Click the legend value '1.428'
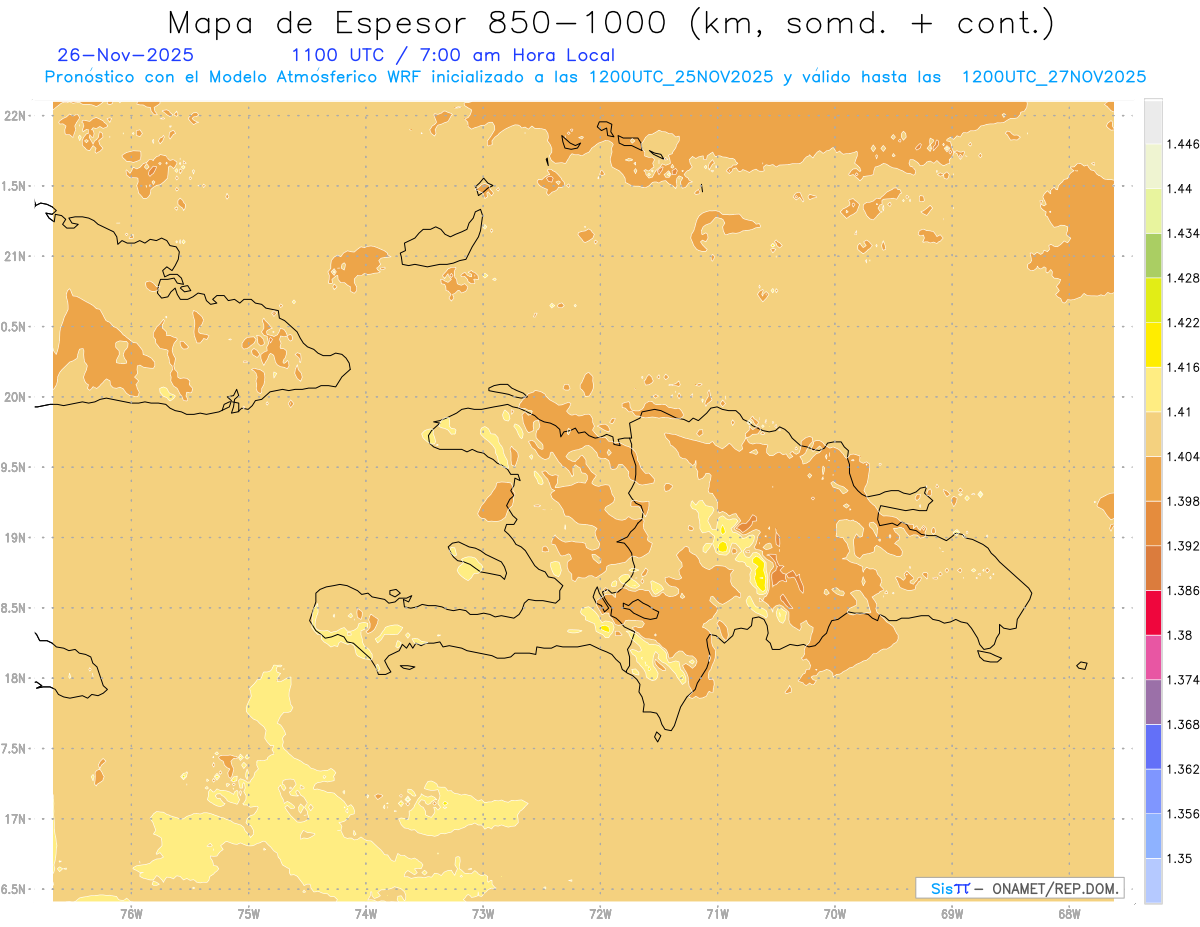 click(x=1183, y=278)
